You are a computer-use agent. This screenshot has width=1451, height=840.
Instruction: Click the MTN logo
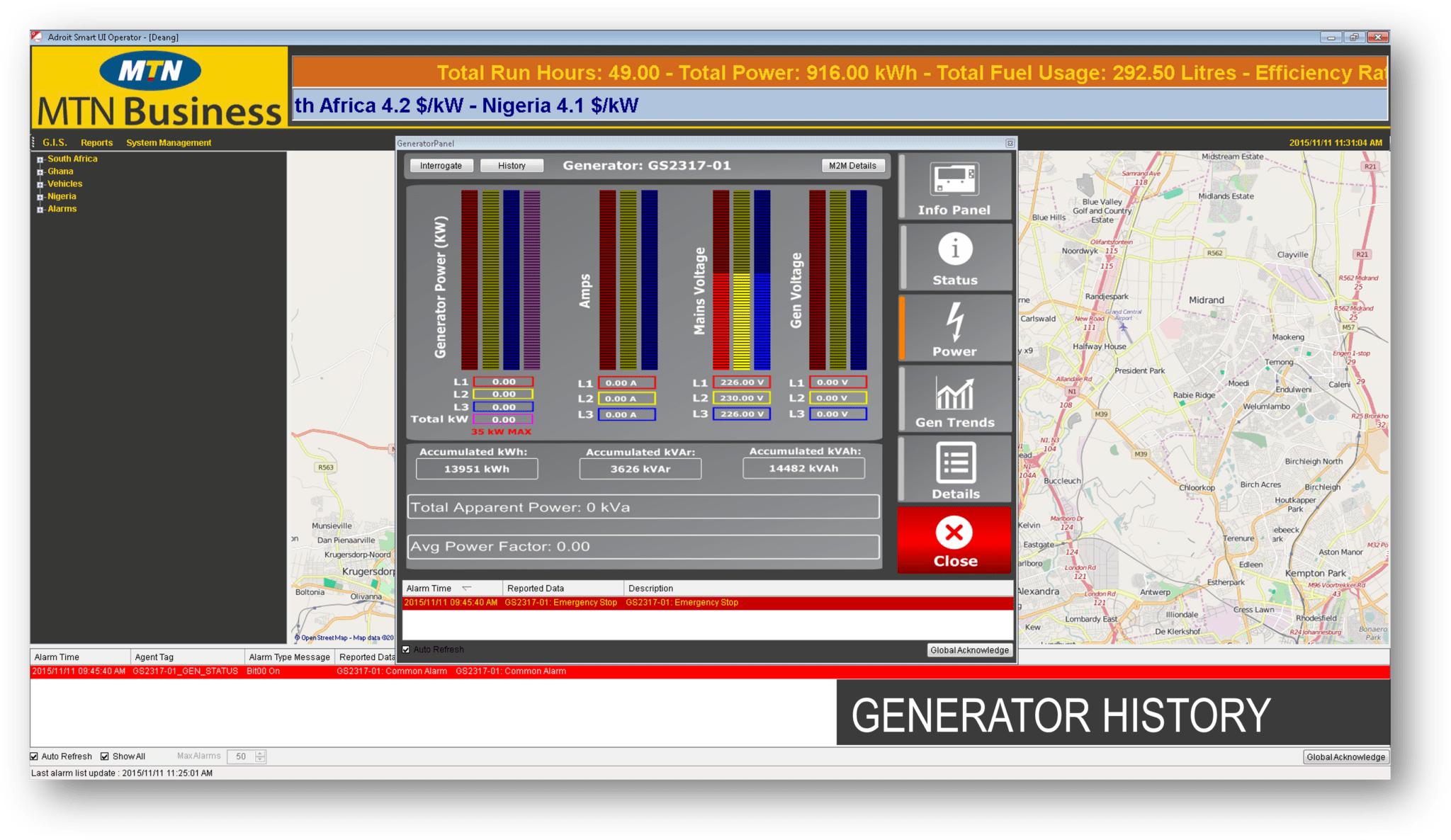click(x=150, y=70)
